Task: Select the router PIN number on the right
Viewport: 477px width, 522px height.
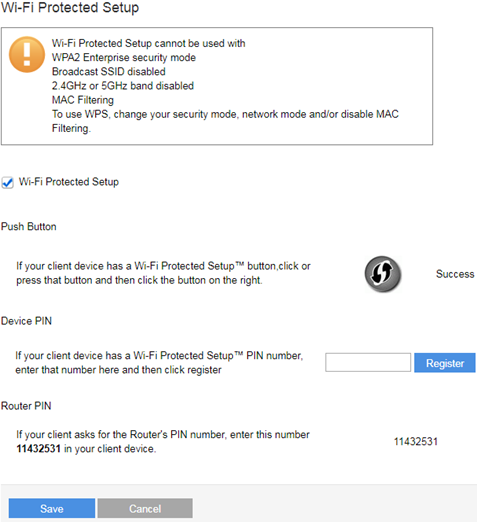Action: tap(416, 442)
